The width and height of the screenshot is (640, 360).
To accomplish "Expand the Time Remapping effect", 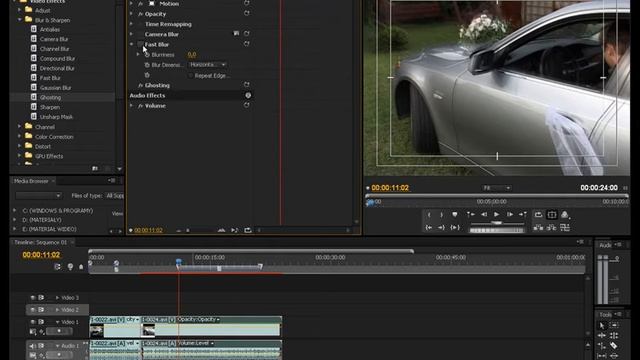I will coord(131,24).
